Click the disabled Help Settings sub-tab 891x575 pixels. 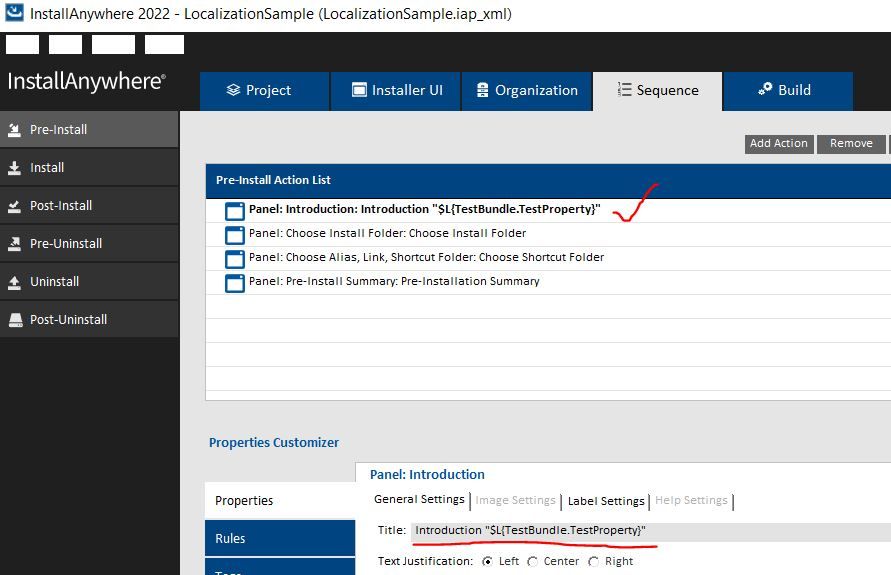(x=691, y=500)
